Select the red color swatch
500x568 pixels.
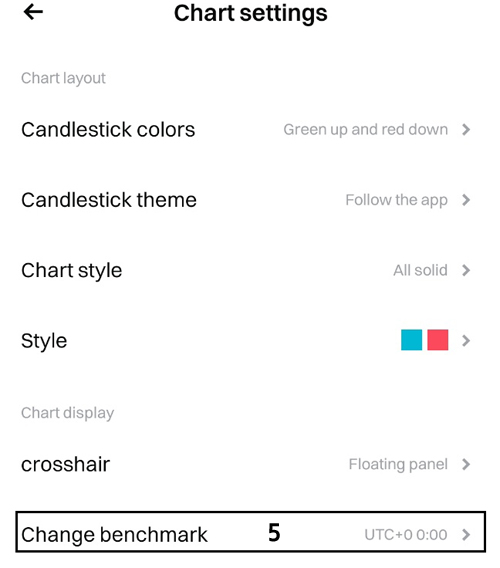coord(438,340)
